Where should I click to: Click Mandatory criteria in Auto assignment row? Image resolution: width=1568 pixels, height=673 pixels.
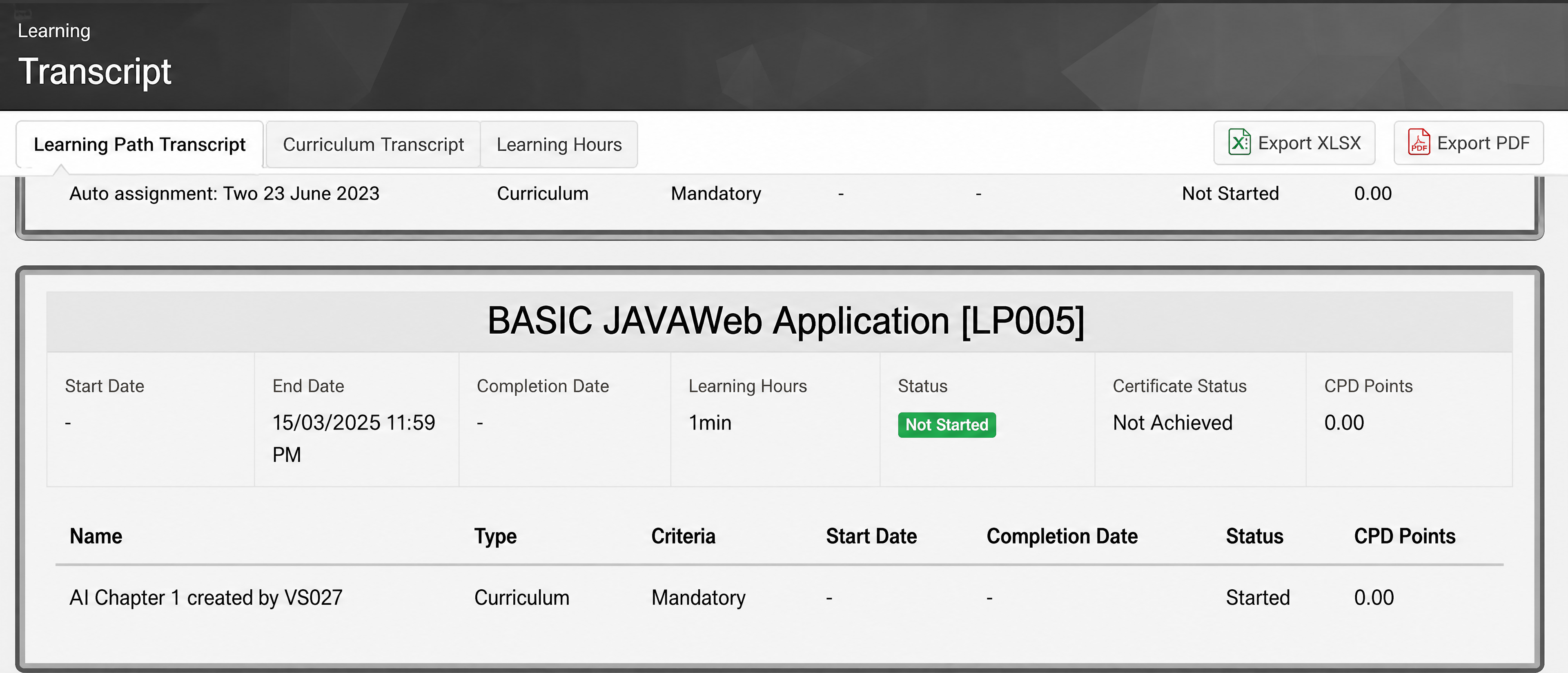(716, 194)
